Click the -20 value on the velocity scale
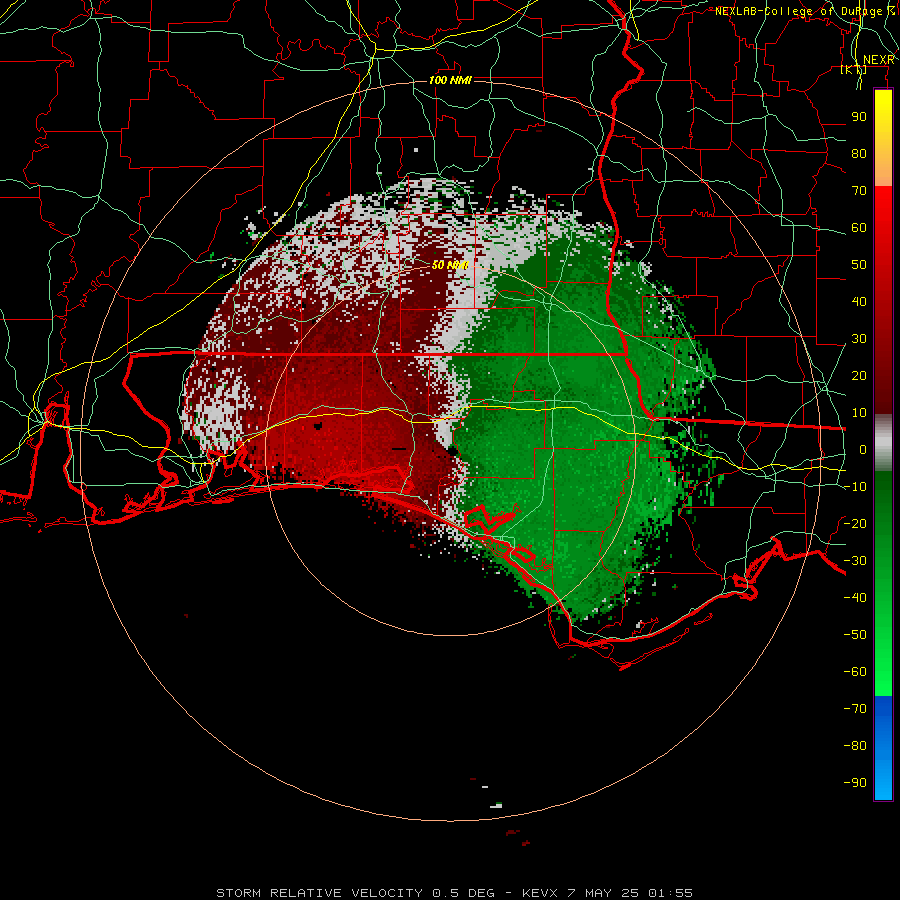 (855, 524)
